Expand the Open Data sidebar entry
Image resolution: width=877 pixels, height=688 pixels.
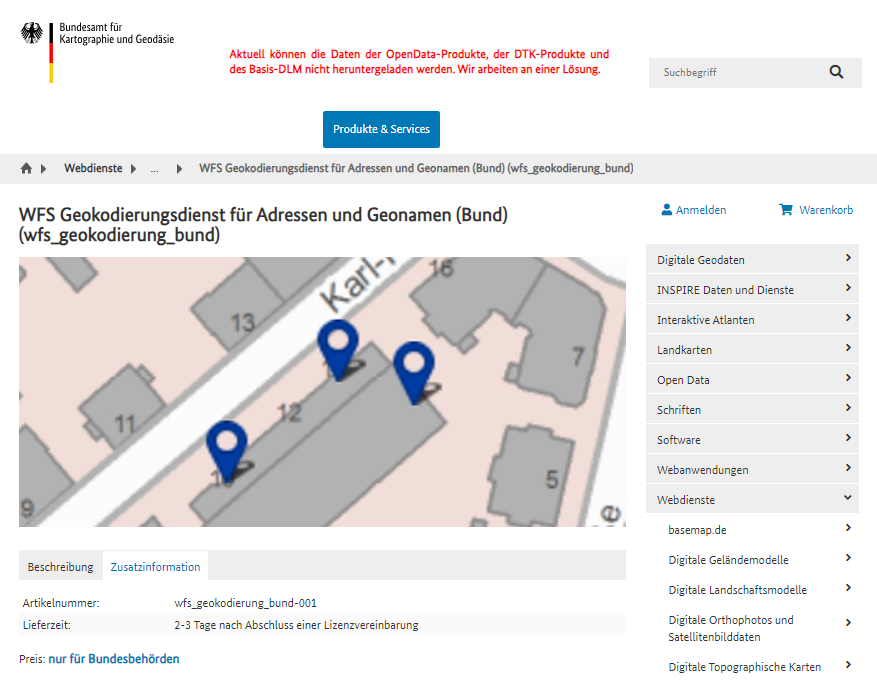(848, 378)
